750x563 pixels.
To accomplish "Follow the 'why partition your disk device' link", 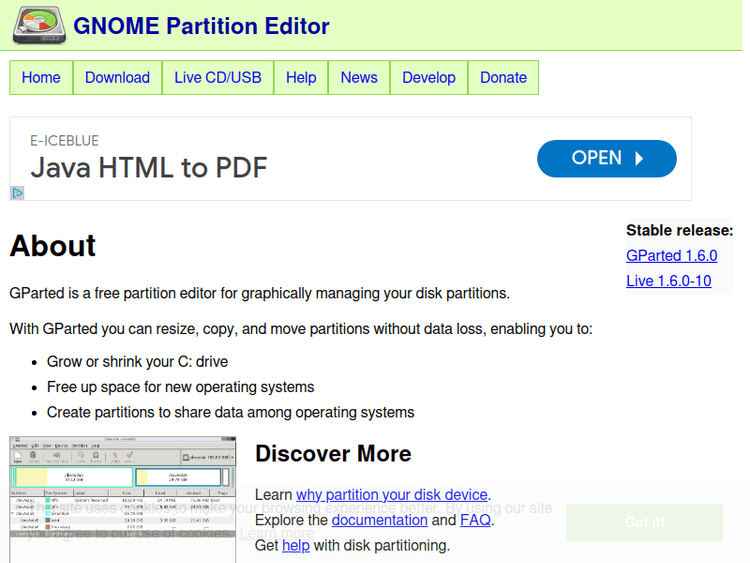I will click(x=392, y=495).
